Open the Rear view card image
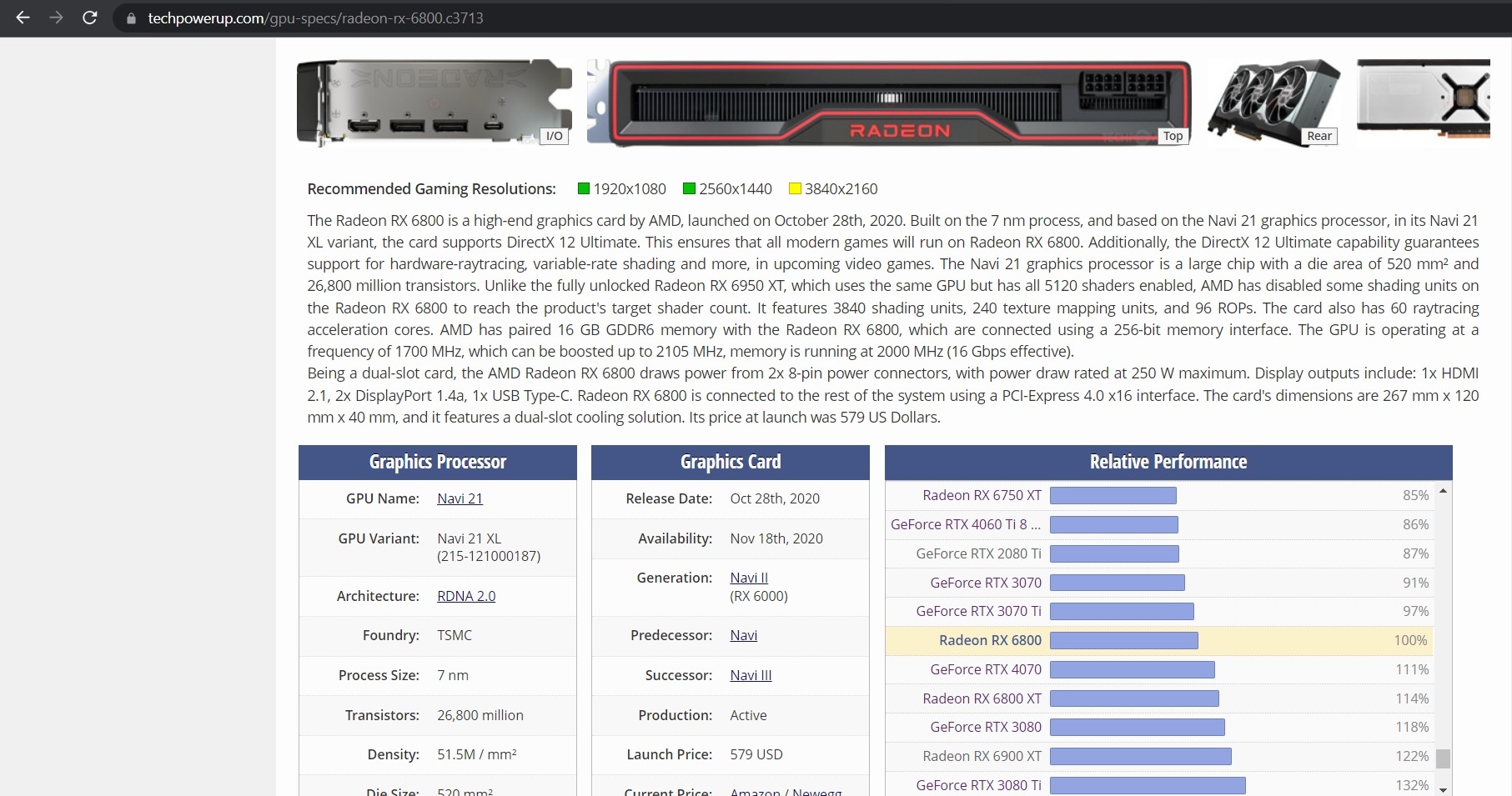1512x796 pixels. click(x=1273, y=103)
